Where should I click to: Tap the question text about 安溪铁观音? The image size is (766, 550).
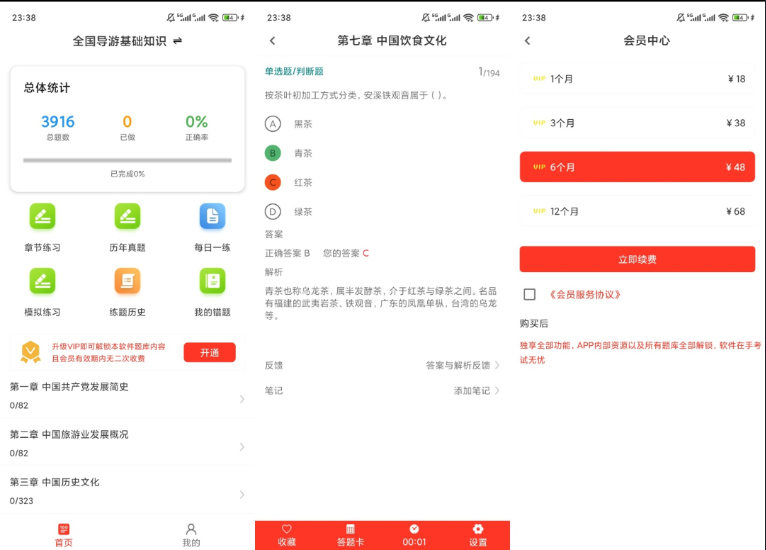(357, 95)
